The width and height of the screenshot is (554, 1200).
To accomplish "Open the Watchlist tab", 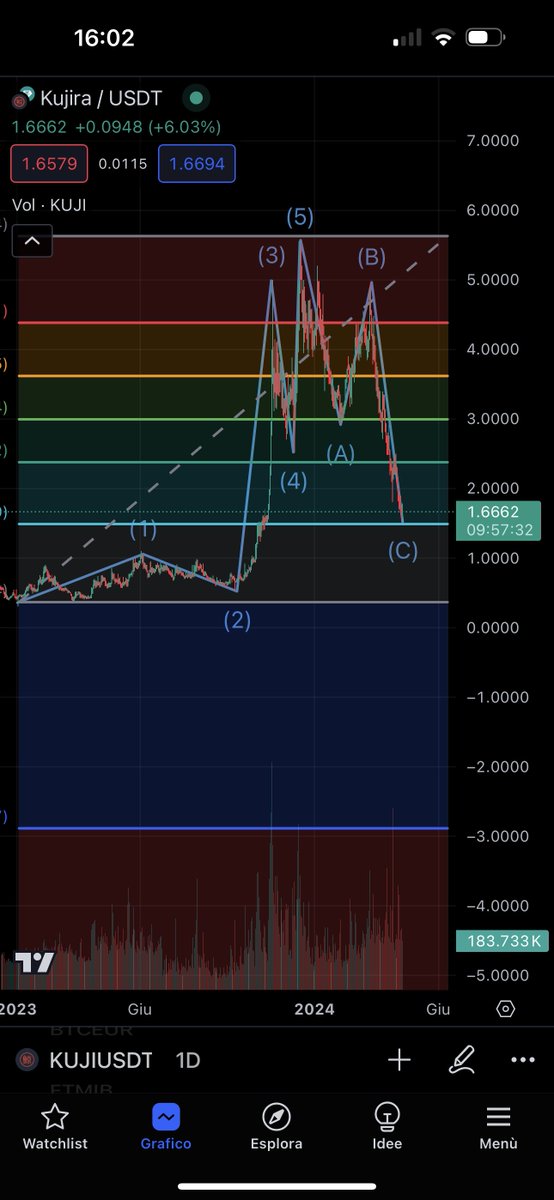I will coord(55,1127).
